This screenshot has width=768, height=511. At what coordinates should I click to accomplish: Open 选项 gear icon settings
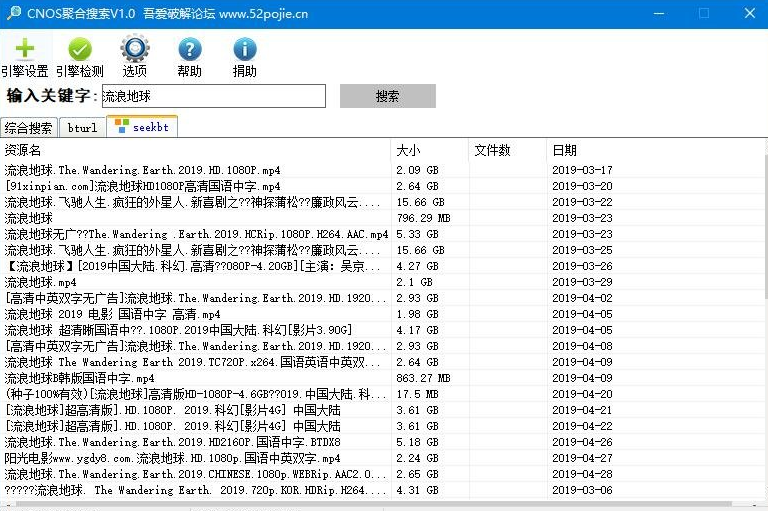coord(135,50)
